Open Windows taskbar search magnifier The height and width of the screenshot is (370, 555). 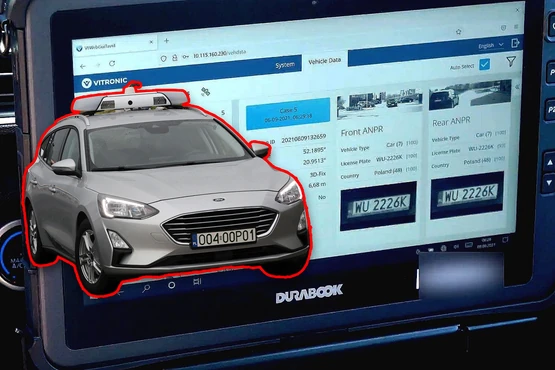[146, 288]
